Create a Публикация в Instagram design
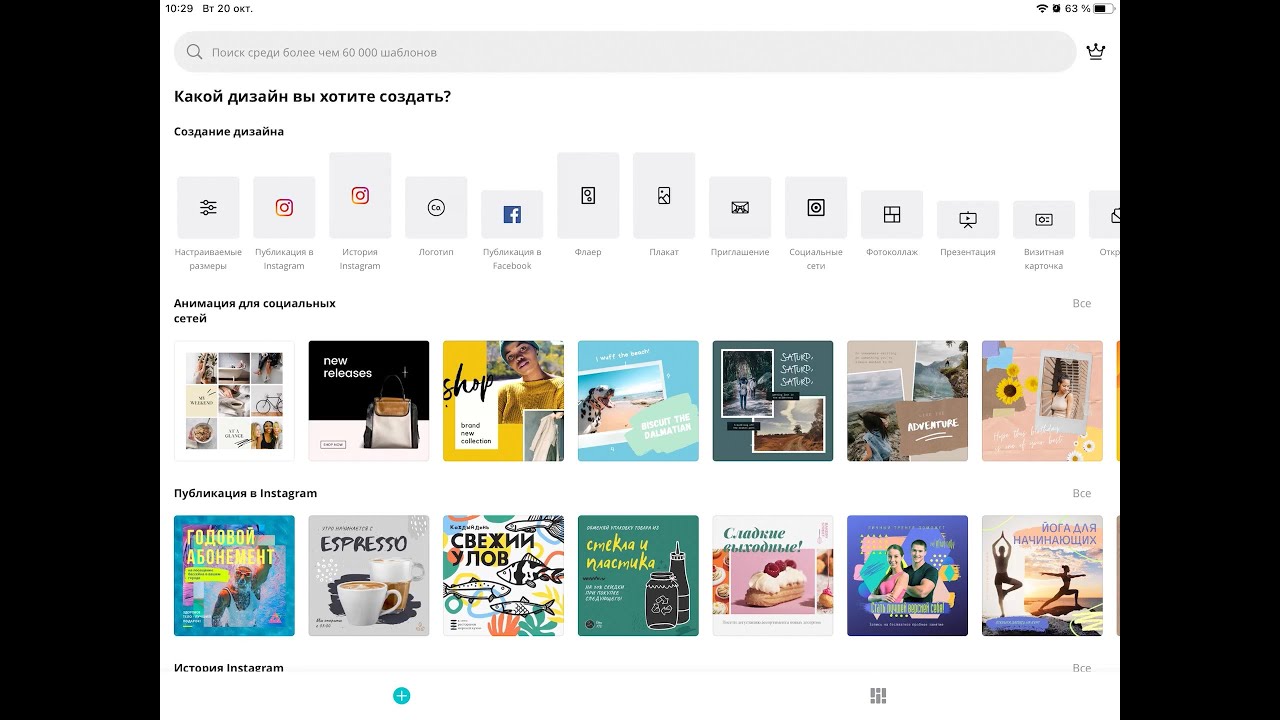 (x=284, y=208)
